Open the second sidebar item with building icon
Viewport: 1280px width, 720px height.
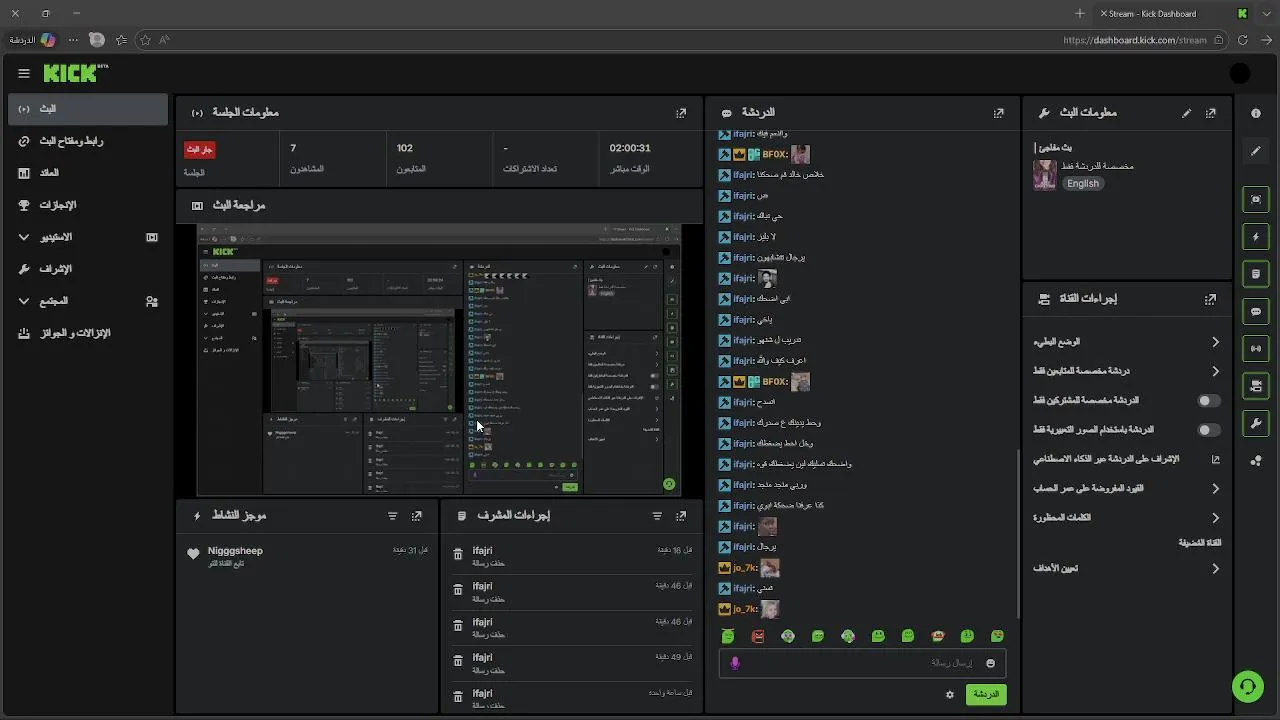point(88,173)
